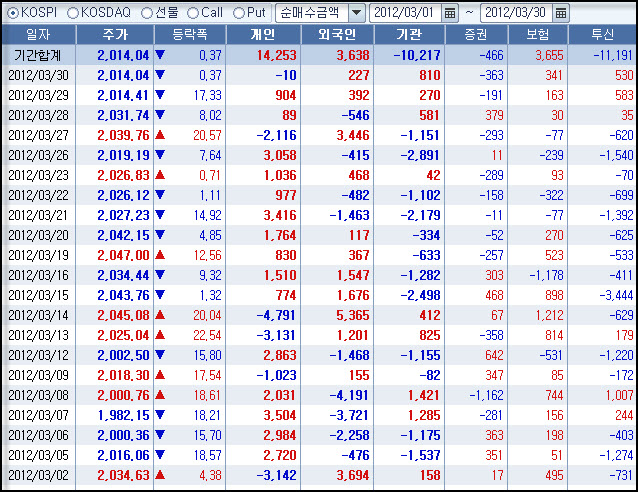Select date cell 2012/03/20

38,235
